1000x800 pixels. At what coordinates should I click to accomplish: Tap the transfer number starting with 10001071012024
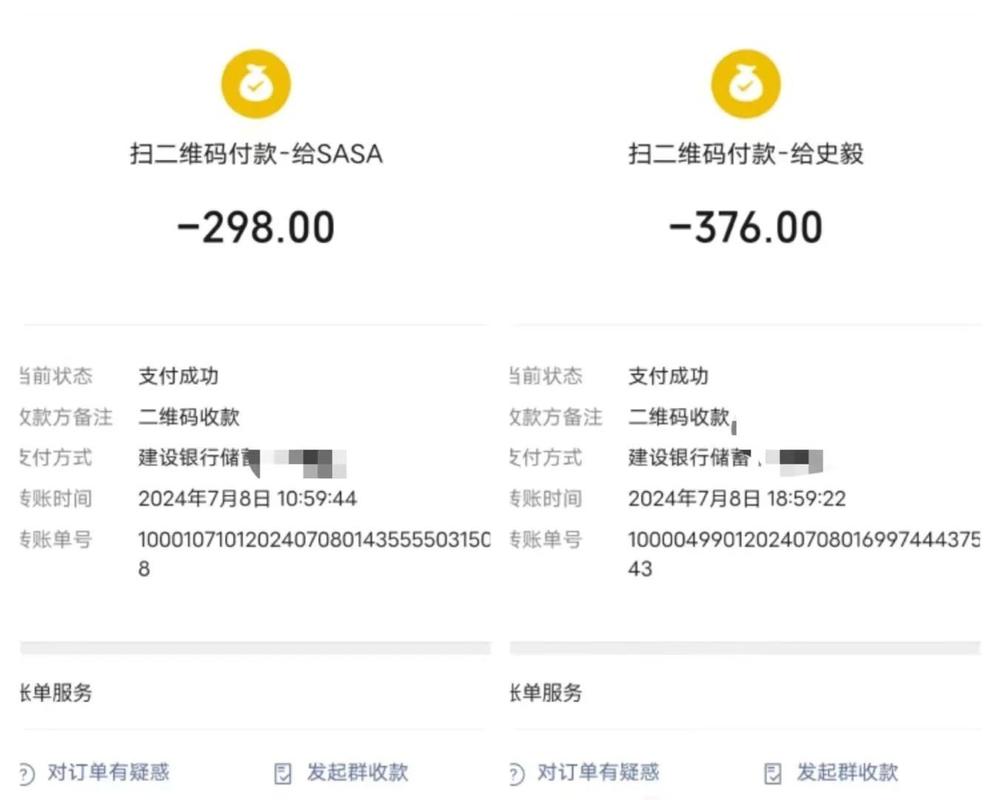314,540
